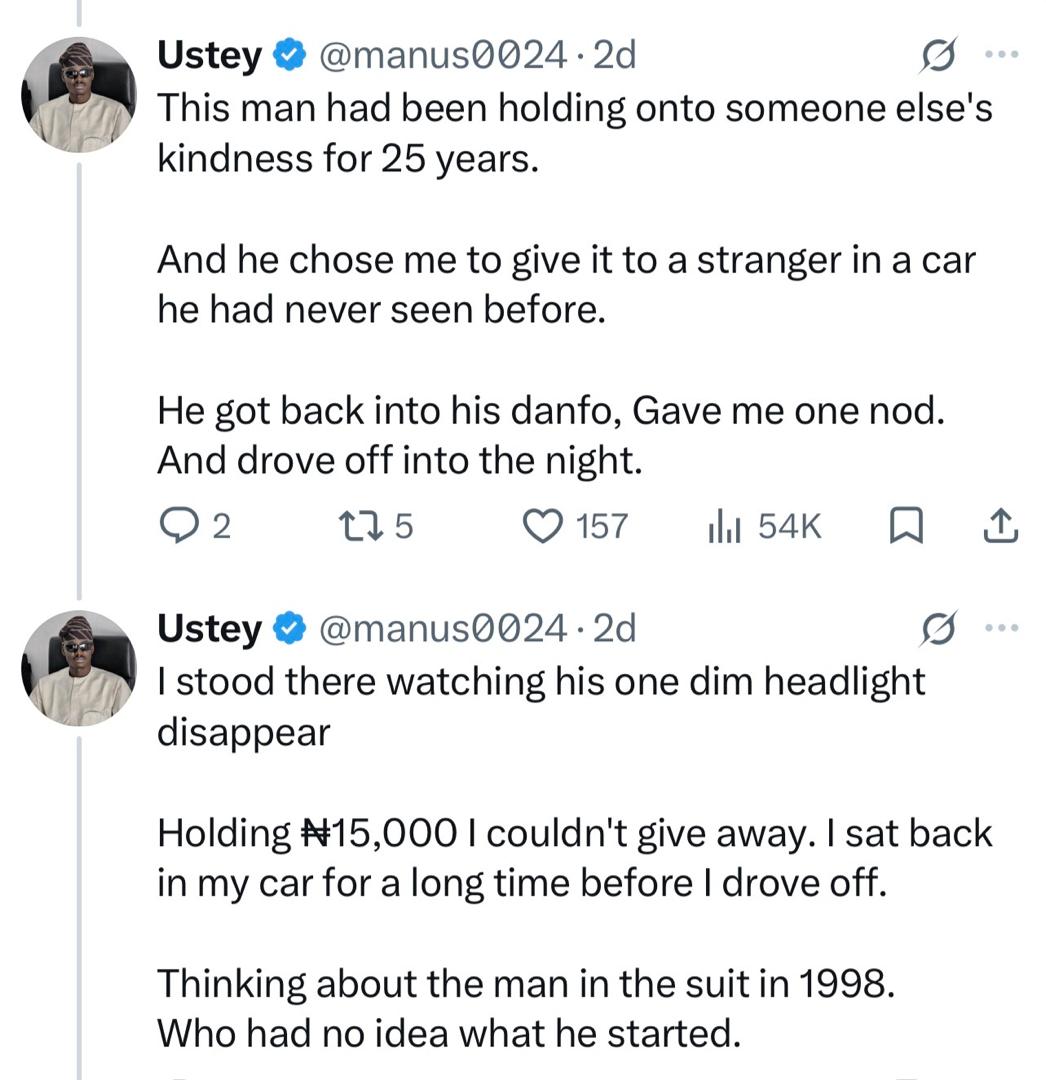1046x1080 pixels.
Task: Tap the verified badge on second tweet
Action: point(290,629)
